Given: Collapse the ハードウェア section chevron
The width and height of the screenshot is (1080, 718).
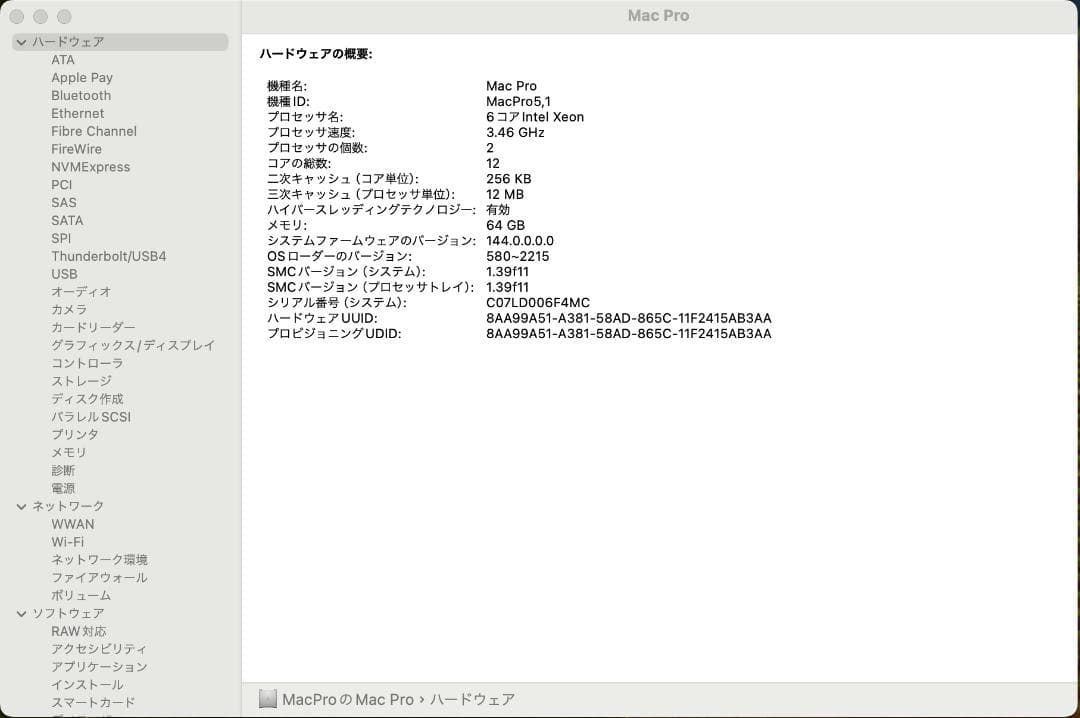Looking at the screenshot, I should pyautogui.click(x=21, y=42).
